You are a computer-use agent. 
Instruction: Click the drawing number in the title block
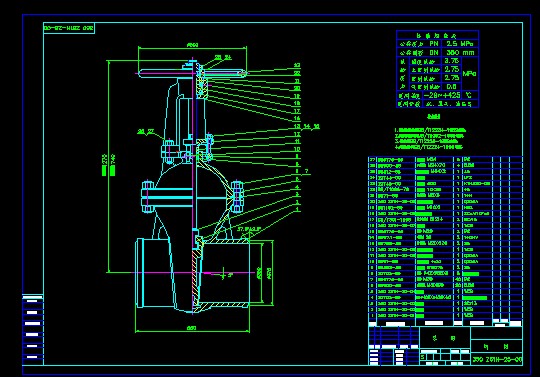[x=497, y=359]
